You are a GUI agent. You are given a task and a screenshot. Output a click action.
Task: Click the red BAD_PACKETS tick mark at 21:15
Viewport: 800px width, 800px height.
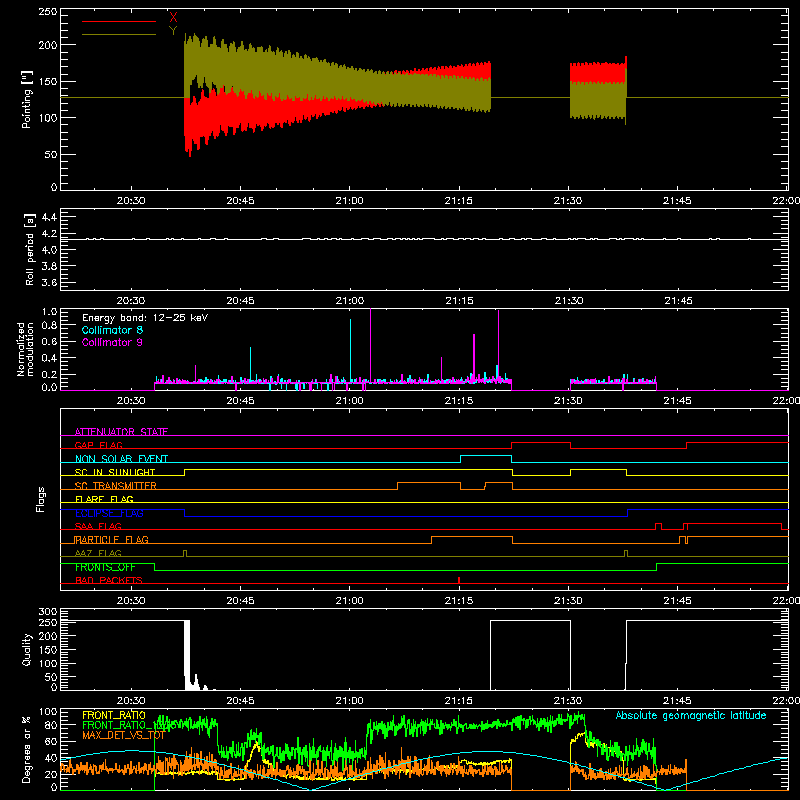459,580
